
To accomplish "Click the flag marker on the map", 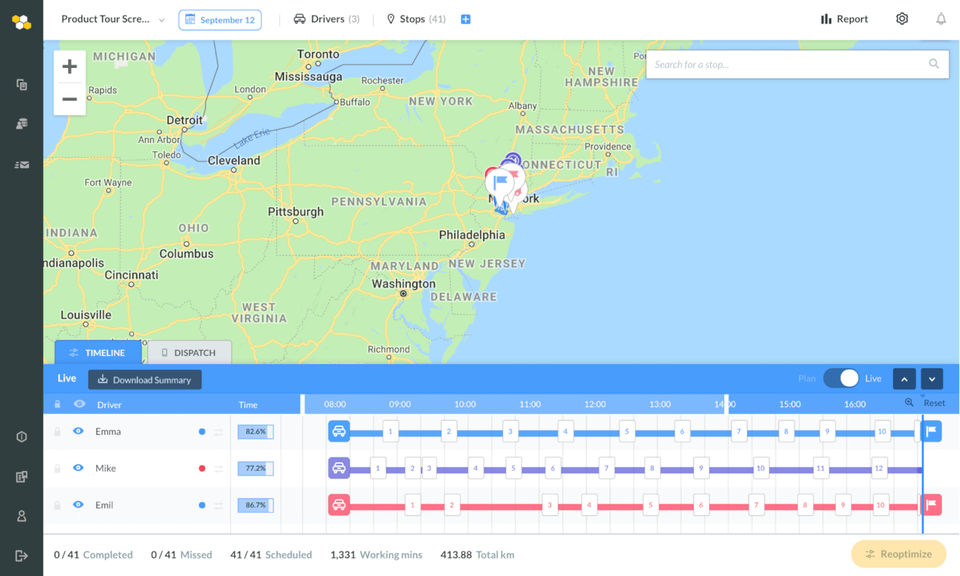I will pos(500,182).
